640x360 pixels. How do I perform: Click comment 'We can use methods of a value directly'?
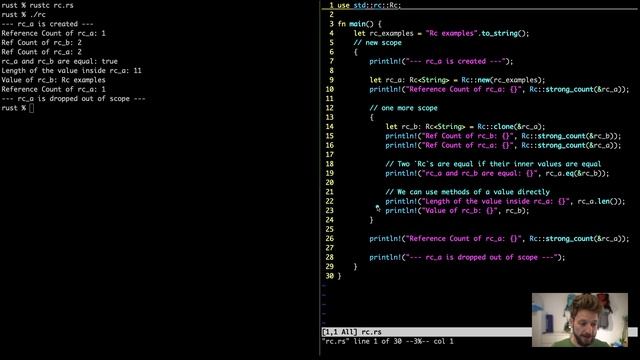point(467,192)
